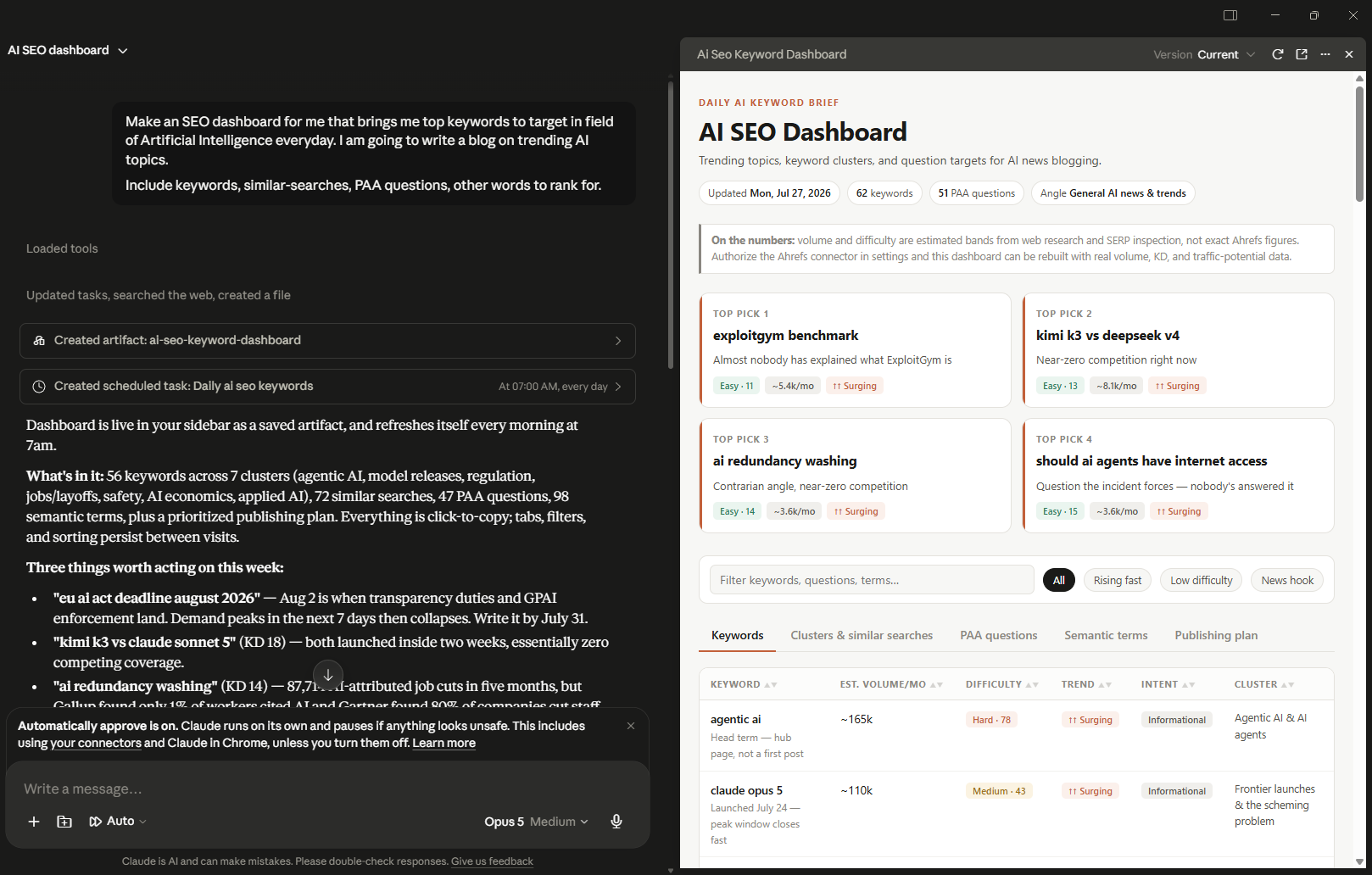Click Surging trend in claude opus 5 row
The width and height of the screenshot is (1372, 875).
click(x=1090, y=791)
